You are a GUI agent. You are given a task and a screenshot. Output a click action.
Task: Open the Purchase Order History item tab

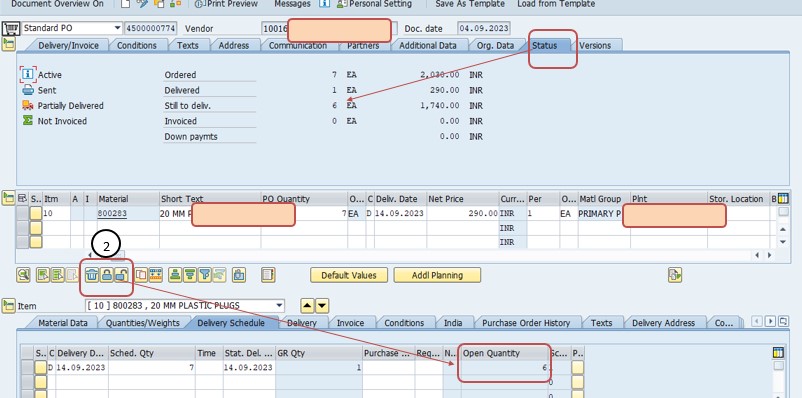pos(526,323)
